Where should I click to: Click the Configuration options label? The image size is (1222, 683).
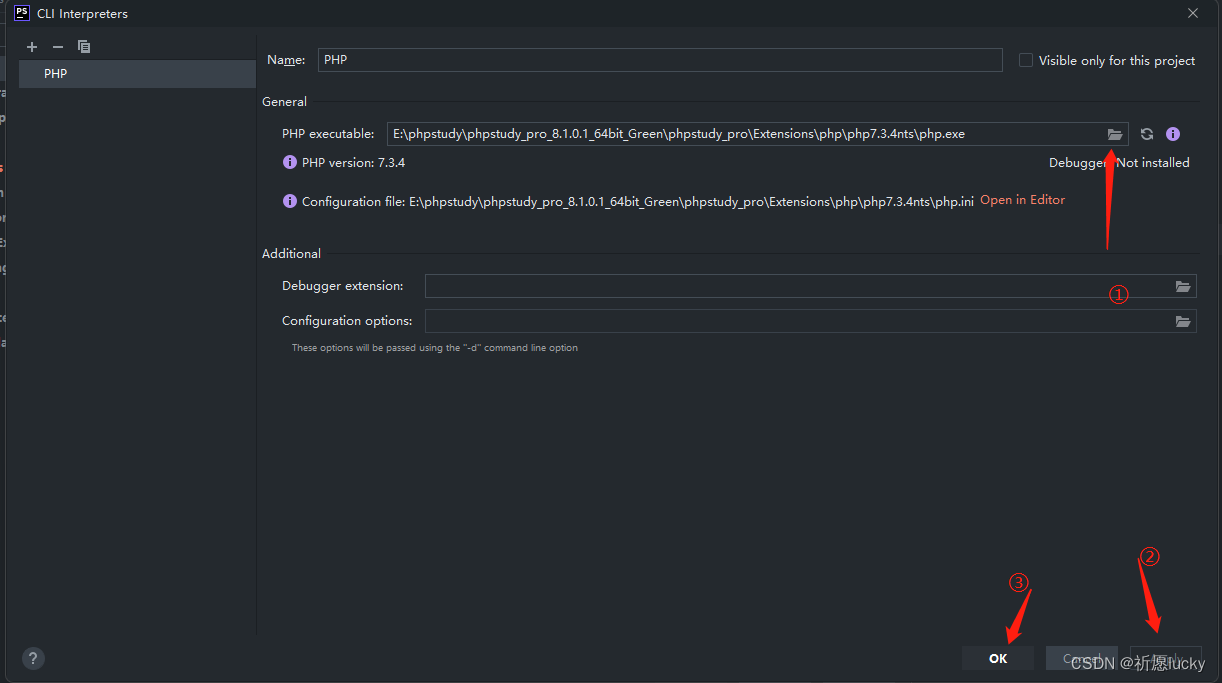[347, 321]
